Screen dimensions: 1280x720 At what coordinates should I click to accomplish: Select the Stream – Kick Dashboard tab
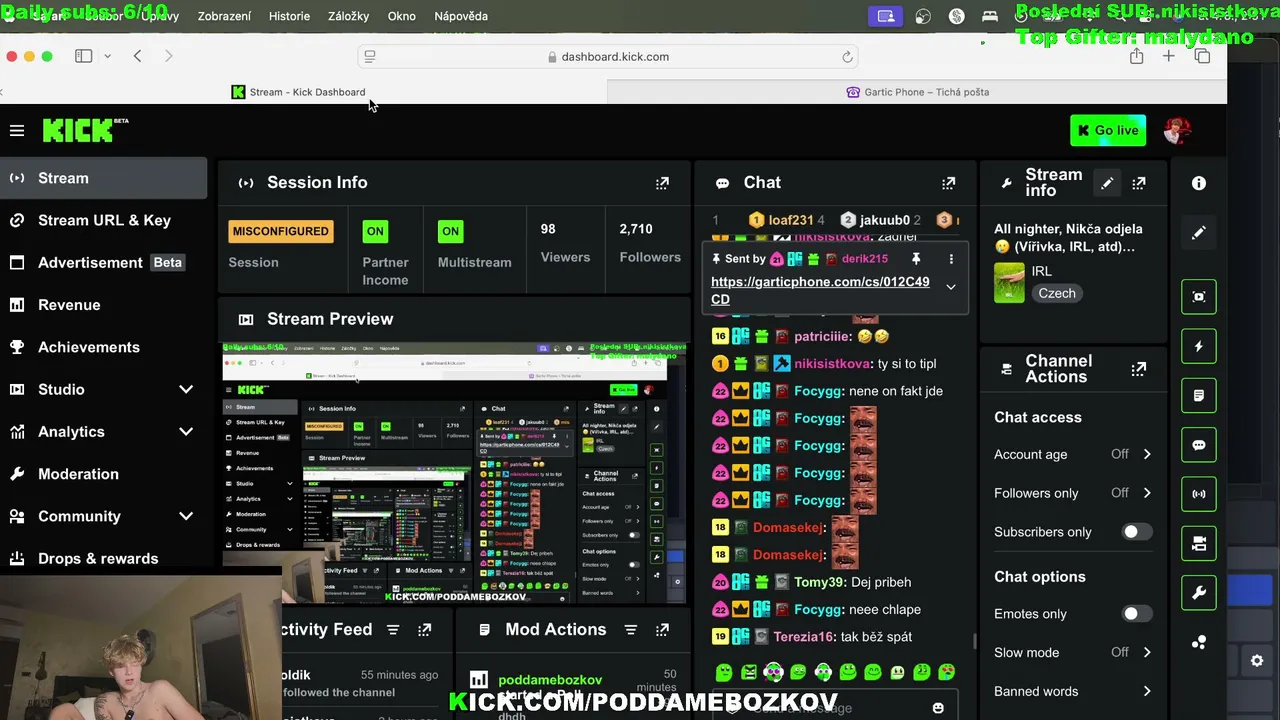tap(298, 92)
